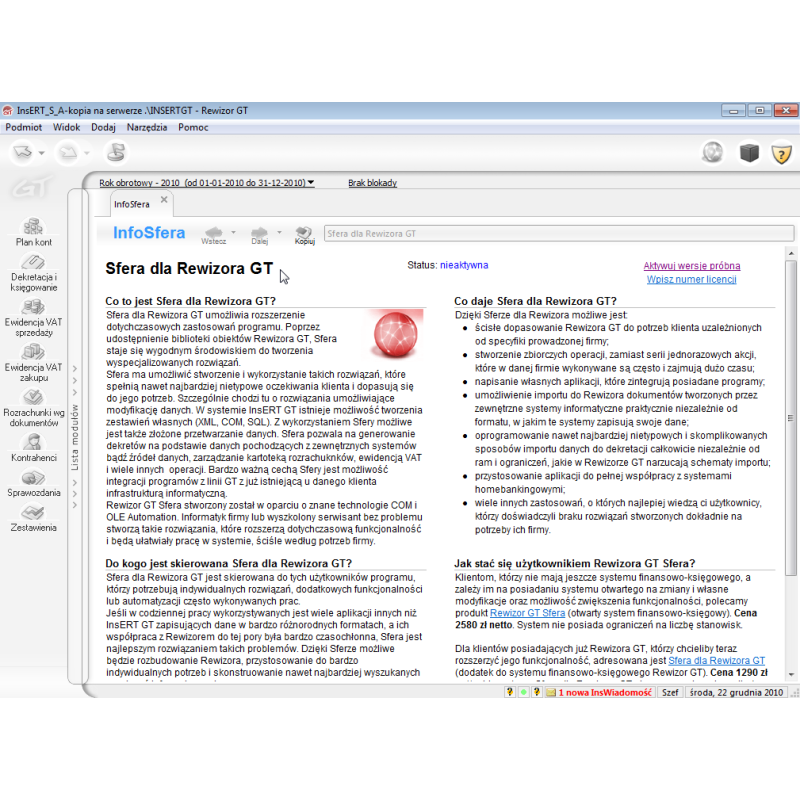Open the Kontrahenci module
This screenshot has height=800, width=800.
click(x=33, y=448)
